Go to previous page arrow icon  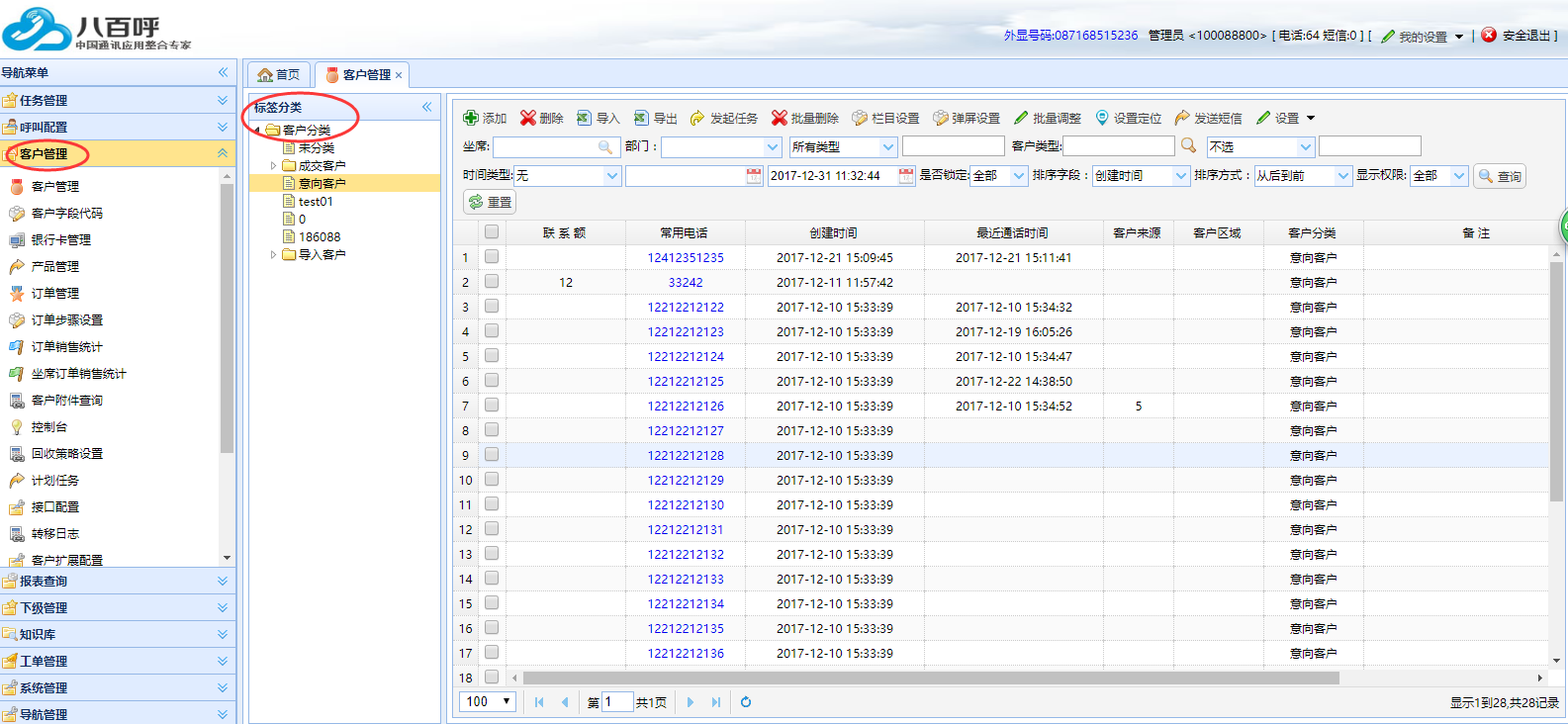[565, 702]
